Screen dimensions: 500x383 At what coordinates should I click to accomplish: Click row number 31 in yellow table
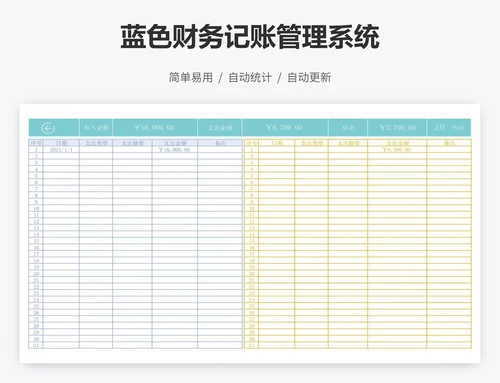[x=252, y=345]
